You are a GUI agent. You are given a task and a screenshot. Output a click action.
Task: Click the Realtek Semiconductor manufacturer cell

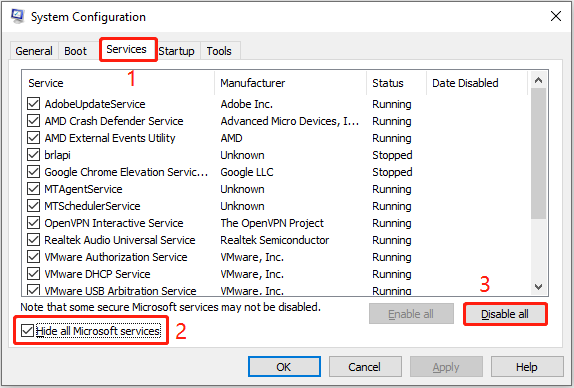click(x=275, y=240)
